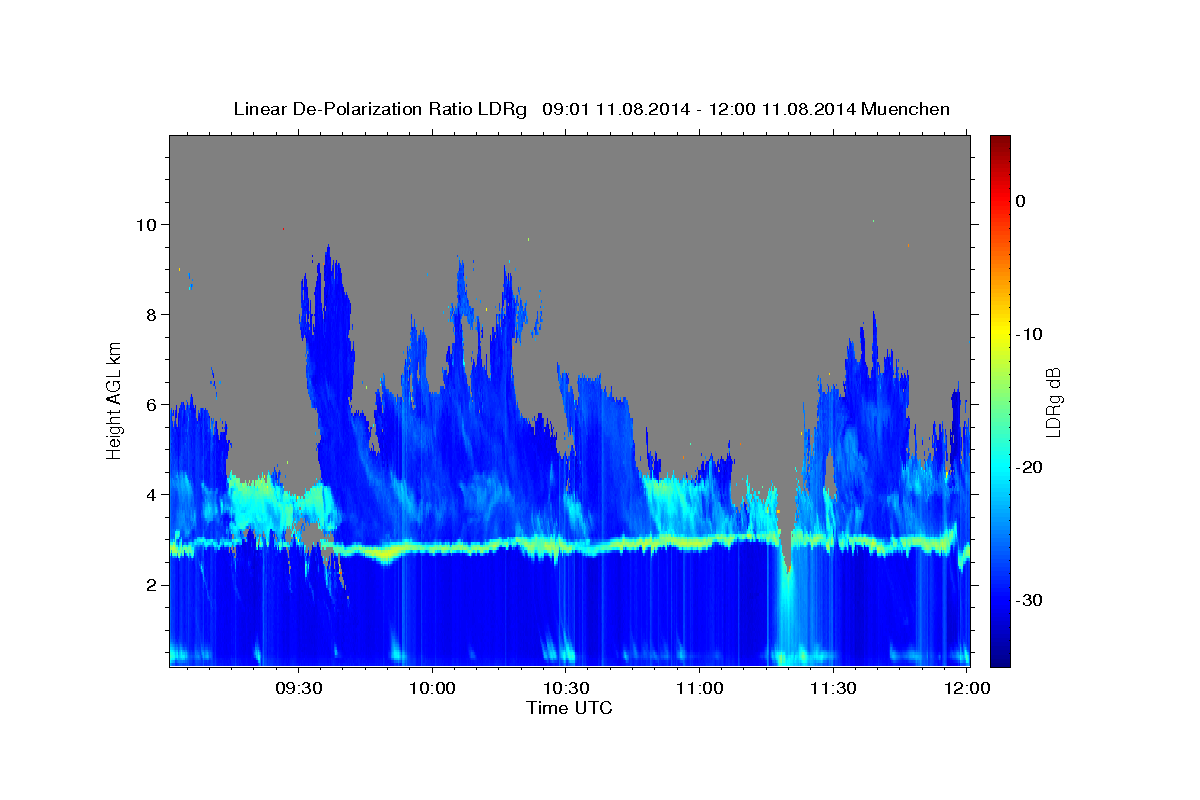Click the 10:30 time tick label

[566, 689]
